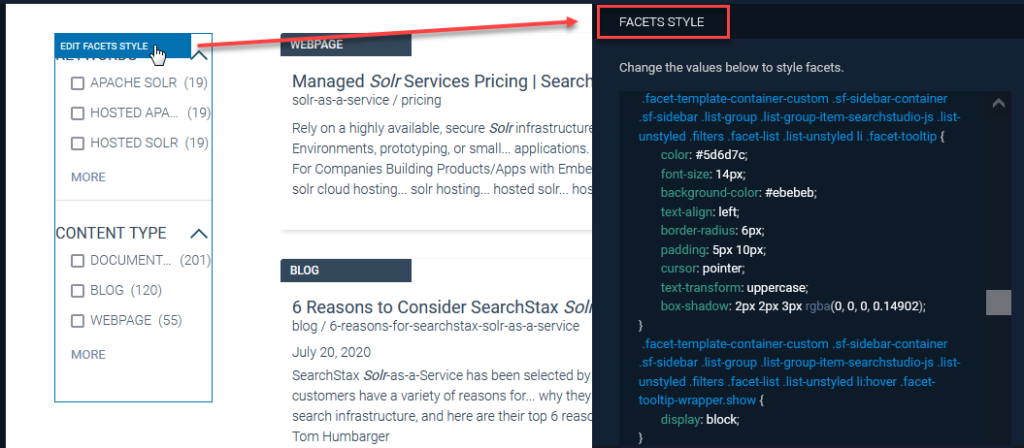Click the text-transform value uppercase
The width and height of the screenshot is (1024, 448).
pyautogui.click(x=777, y=287)
